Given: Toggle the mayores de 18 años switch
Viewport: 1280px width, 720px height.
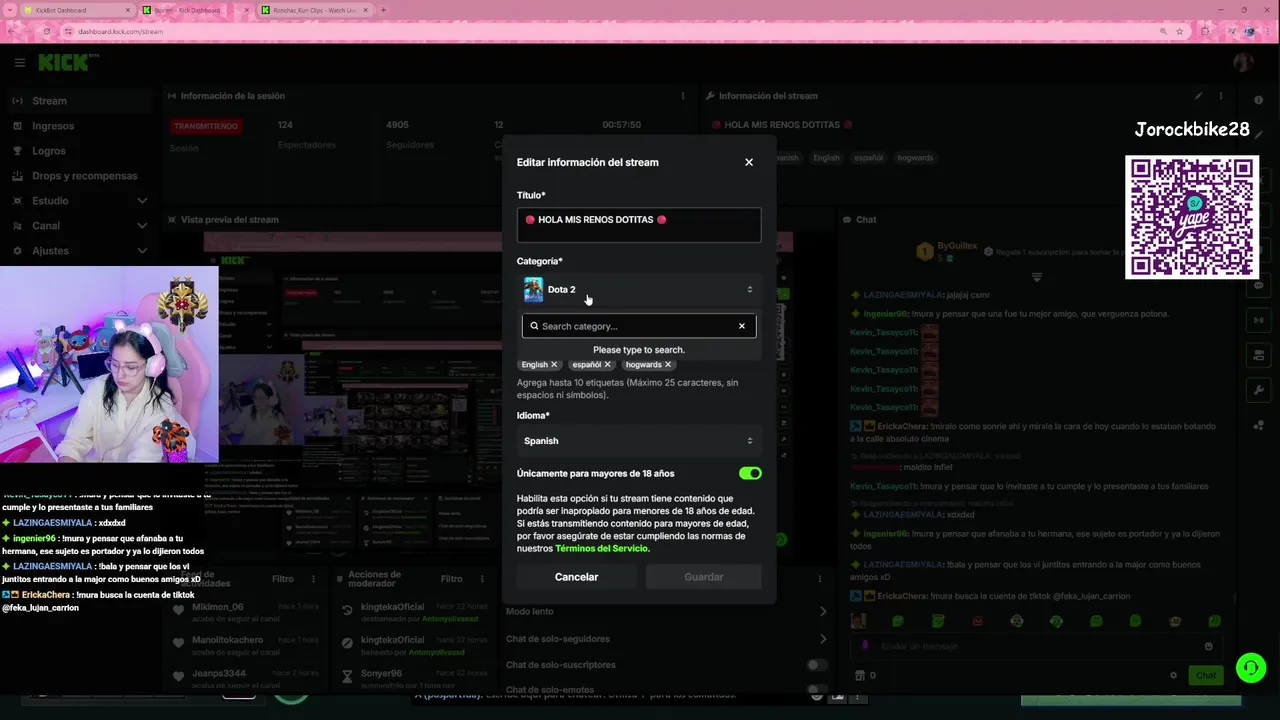Looking at the screenshot, I should (750, 473).
